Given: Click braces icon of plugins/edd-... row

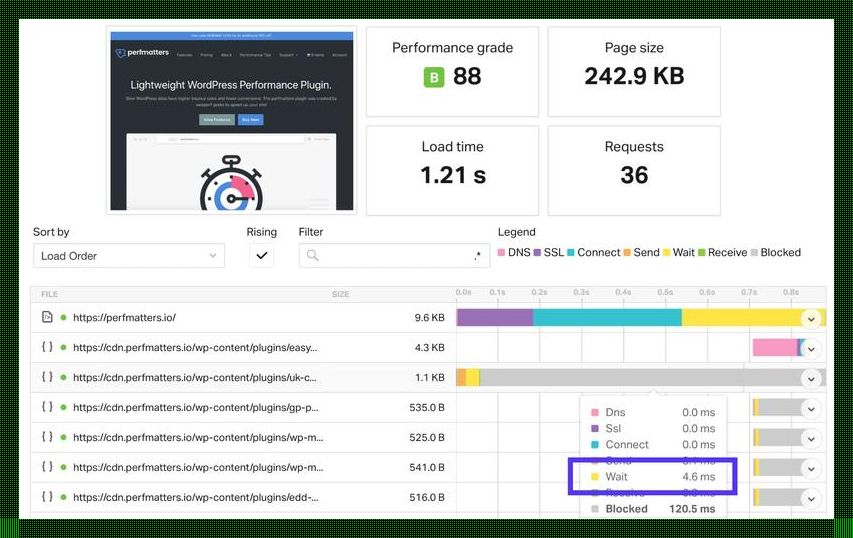Looking at the screenshot, I should pyautogui.click(x=47, y=496).
